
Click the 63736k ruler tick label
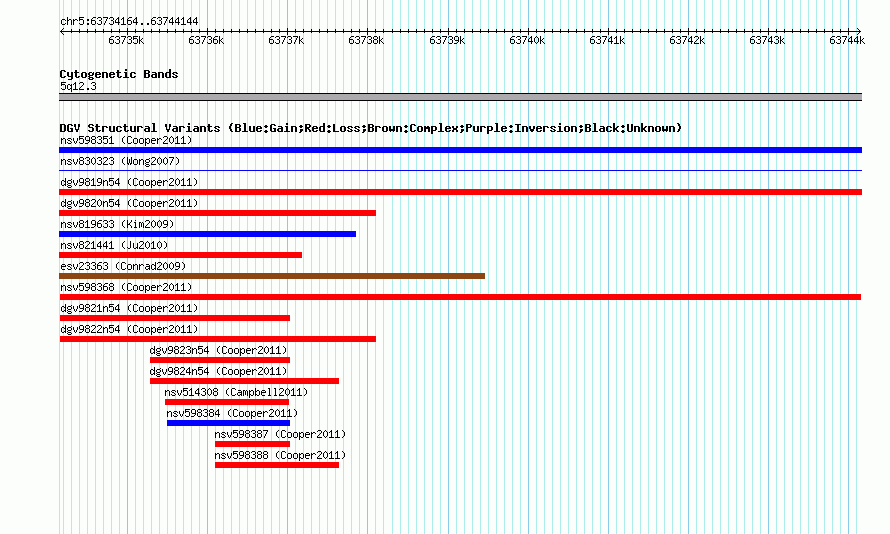pyautogui.click(x=206, y=40)
